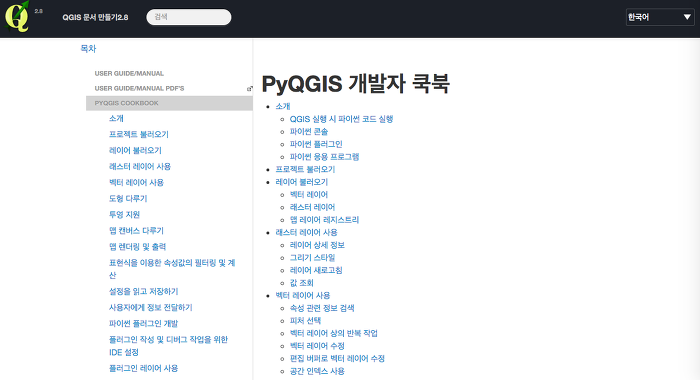Screen dimensions: 700x380
Task: Click 레이어 불러오기 in main contents list
Action: [302, 182]
